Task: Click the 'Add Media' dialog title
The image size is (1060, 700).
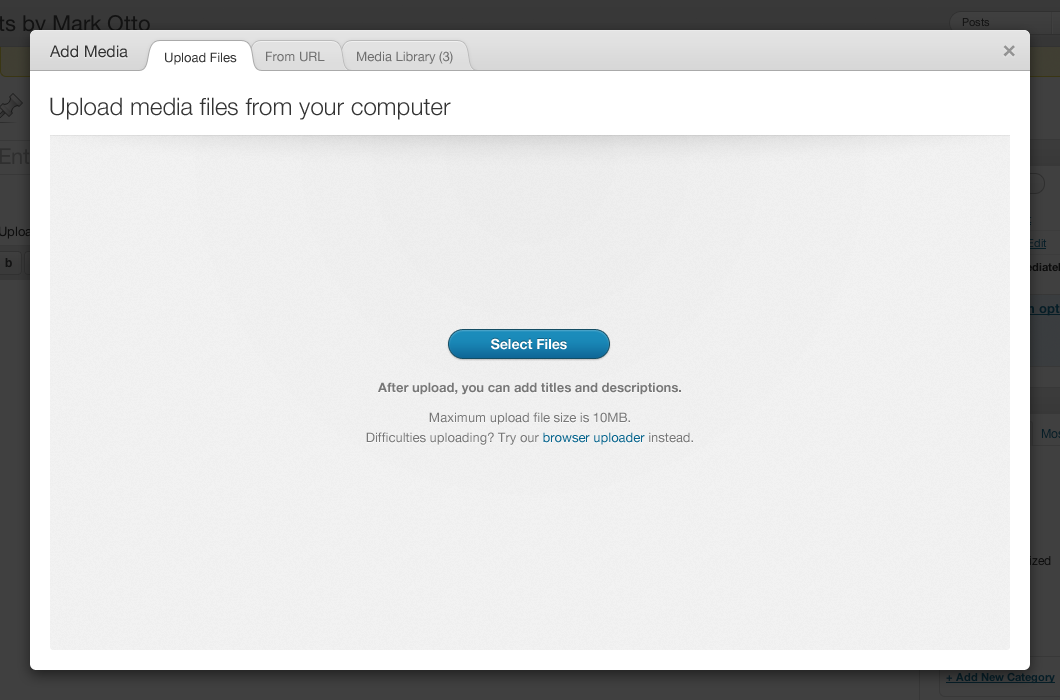Action: pyautogui.click(x=89, y=51)
